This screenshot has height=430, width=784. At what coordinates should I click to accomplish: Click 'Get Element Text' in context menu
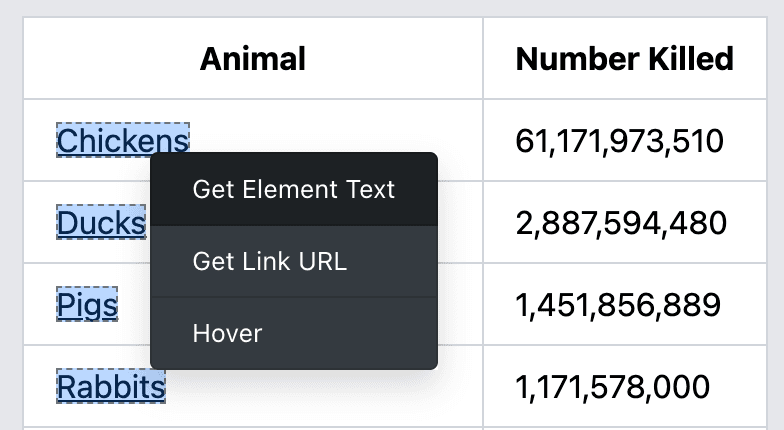click(293, 189)
